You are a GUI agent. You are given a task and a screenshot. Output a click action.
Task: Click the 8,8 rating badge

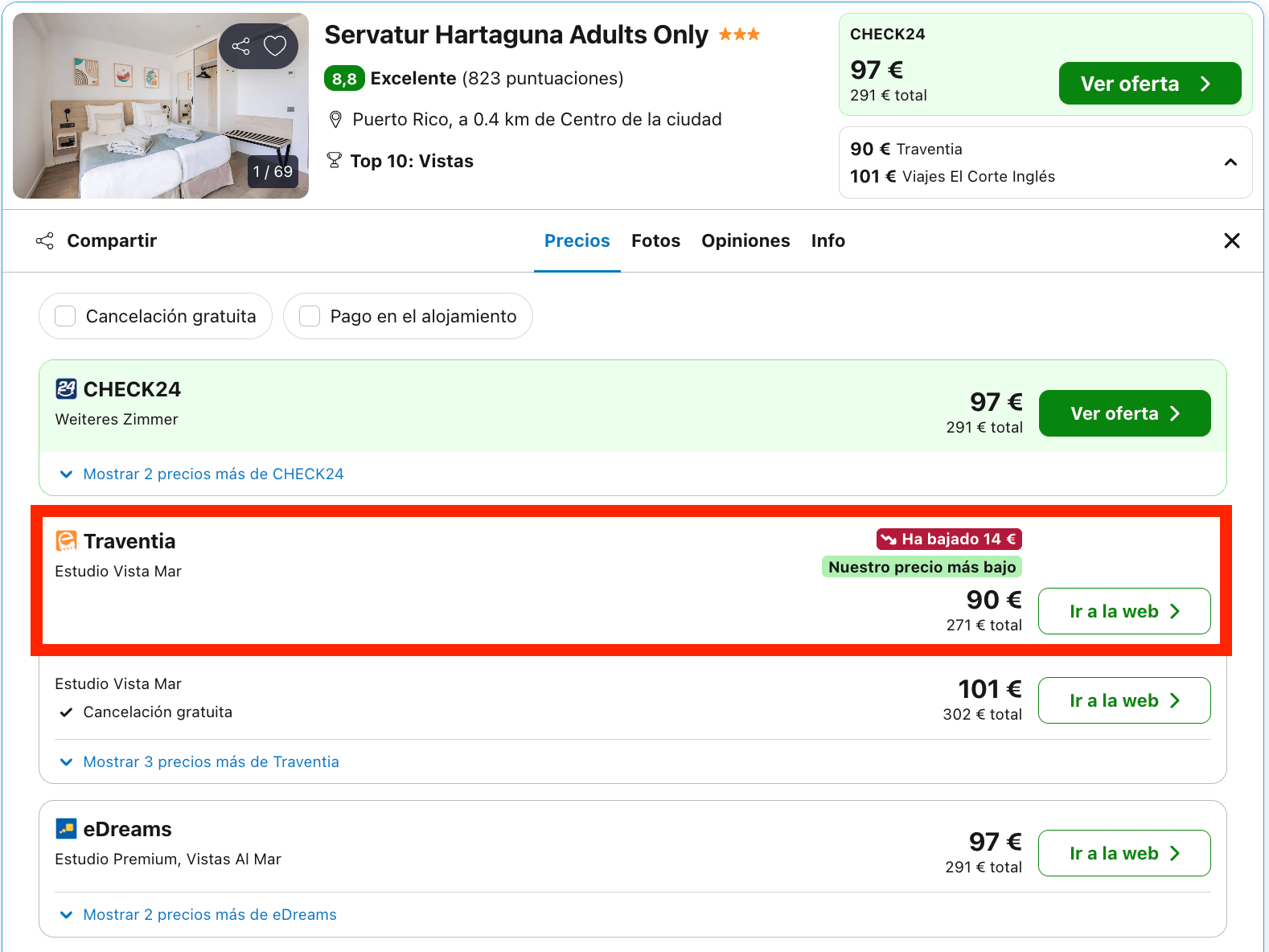[x=344, y=79]
